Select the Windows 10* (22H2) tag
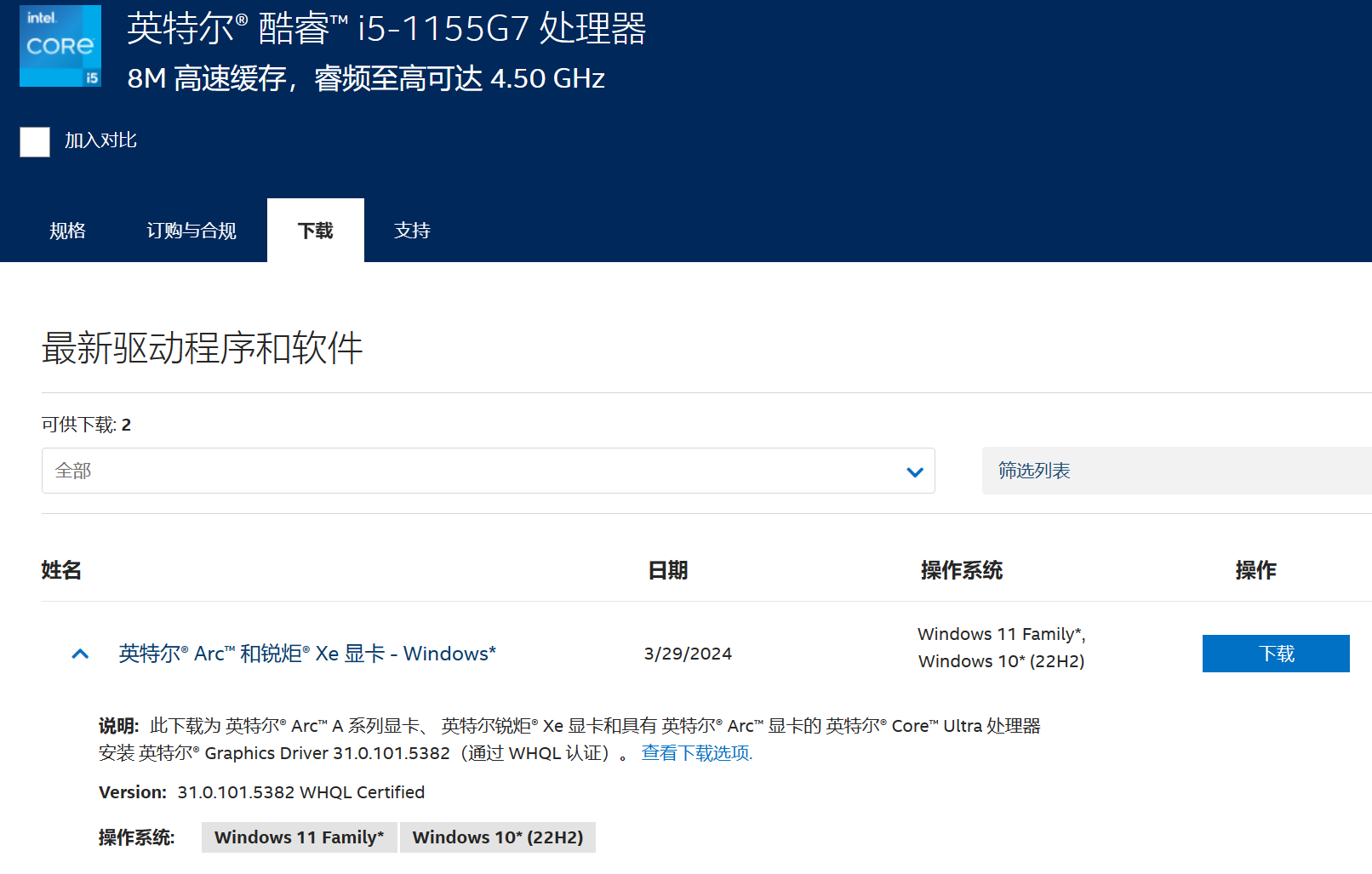This screenshot has height=874, width=1372. 498,837
